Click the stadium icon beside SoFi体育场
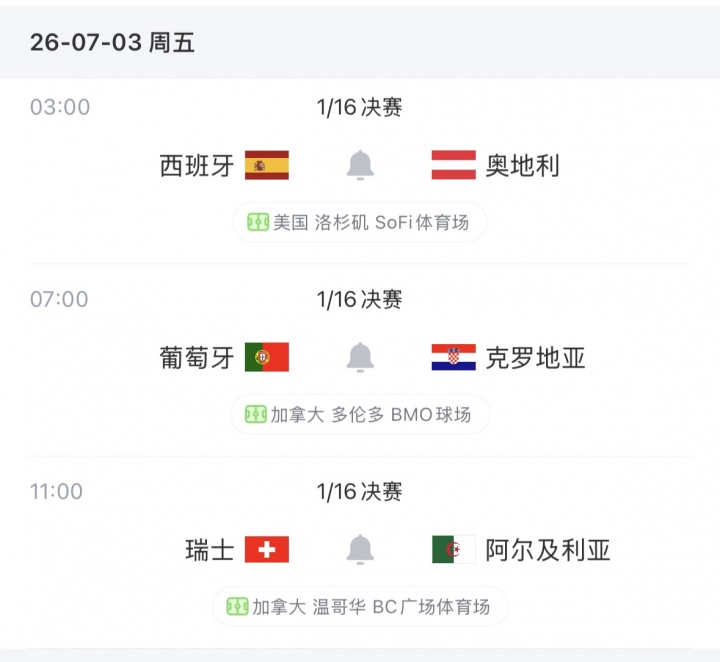The width and height of the screenshot is (720, 662). pyautogui.click(x=258, y=222)
